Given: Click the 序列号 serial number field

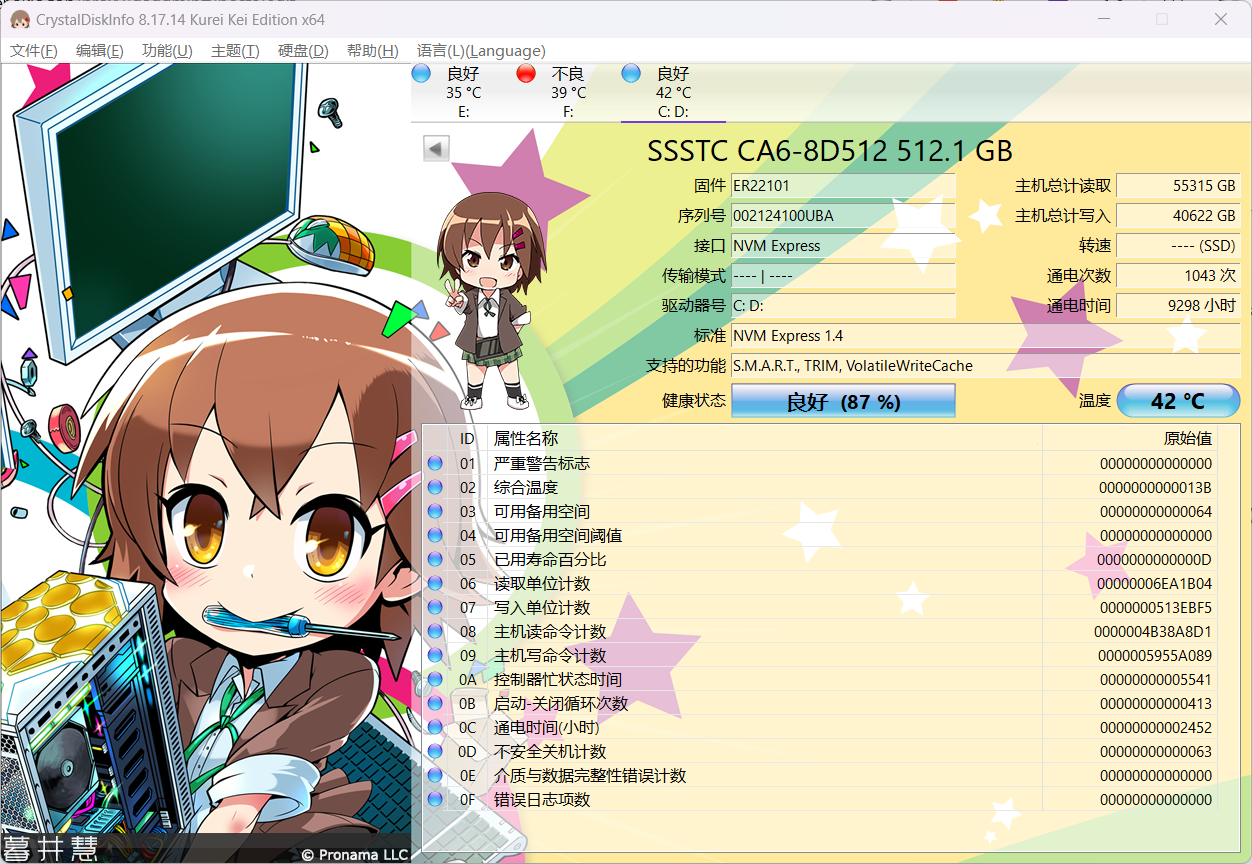Looking at the screenshot, I should click(843, 216).
